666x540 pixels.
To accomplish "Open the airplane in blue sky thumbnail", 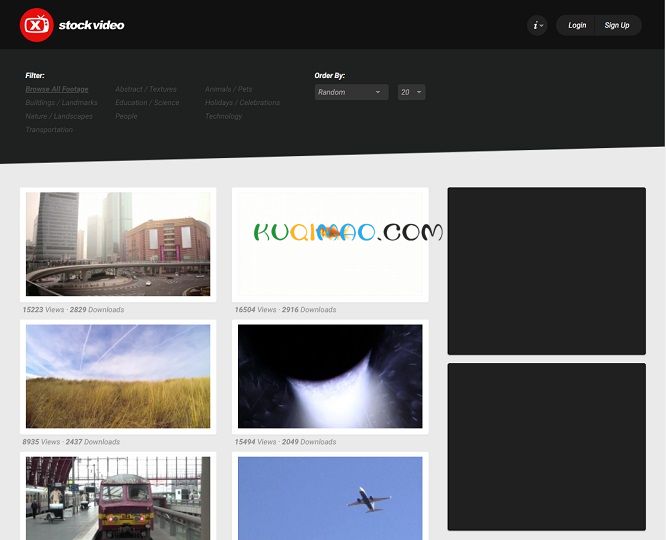I will [x=330, y=498].
